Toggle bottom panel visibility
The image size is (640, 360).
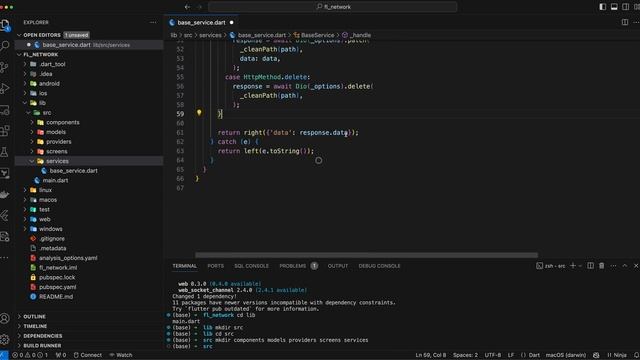[614, 7]
